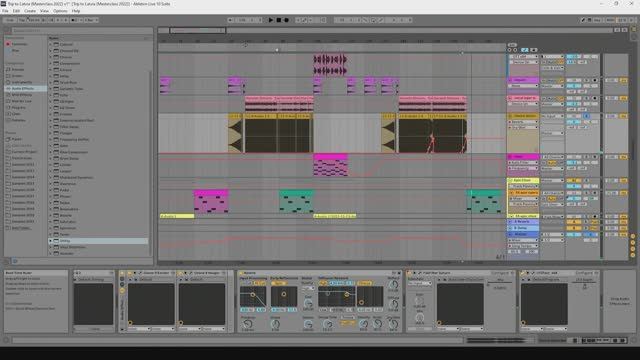640x360 pixels.
Task: Toggle Key map mode switch
Action: (598, 20)
